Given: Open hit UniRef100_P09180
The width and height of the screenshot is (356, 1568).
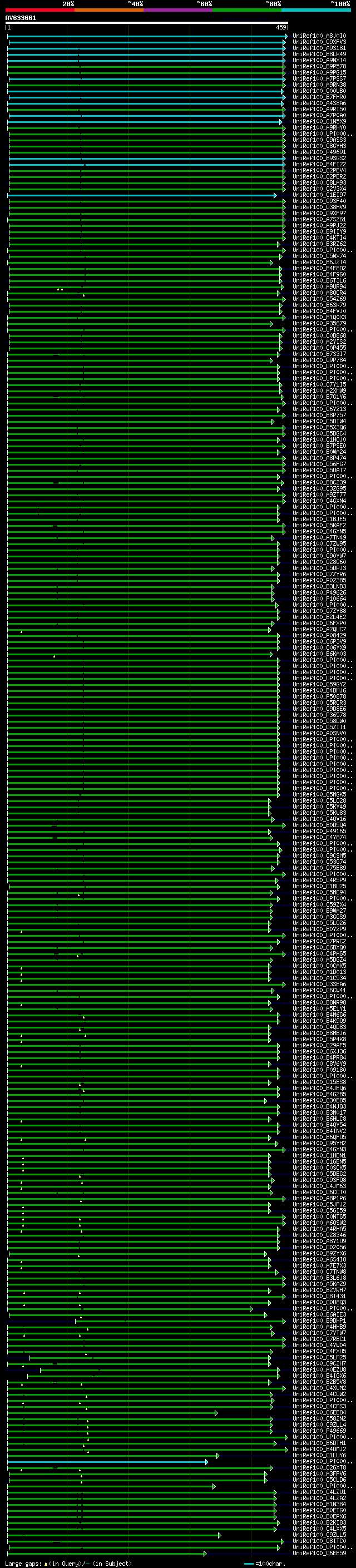Looking at the screenshot, I should [x=319, y=1070].
